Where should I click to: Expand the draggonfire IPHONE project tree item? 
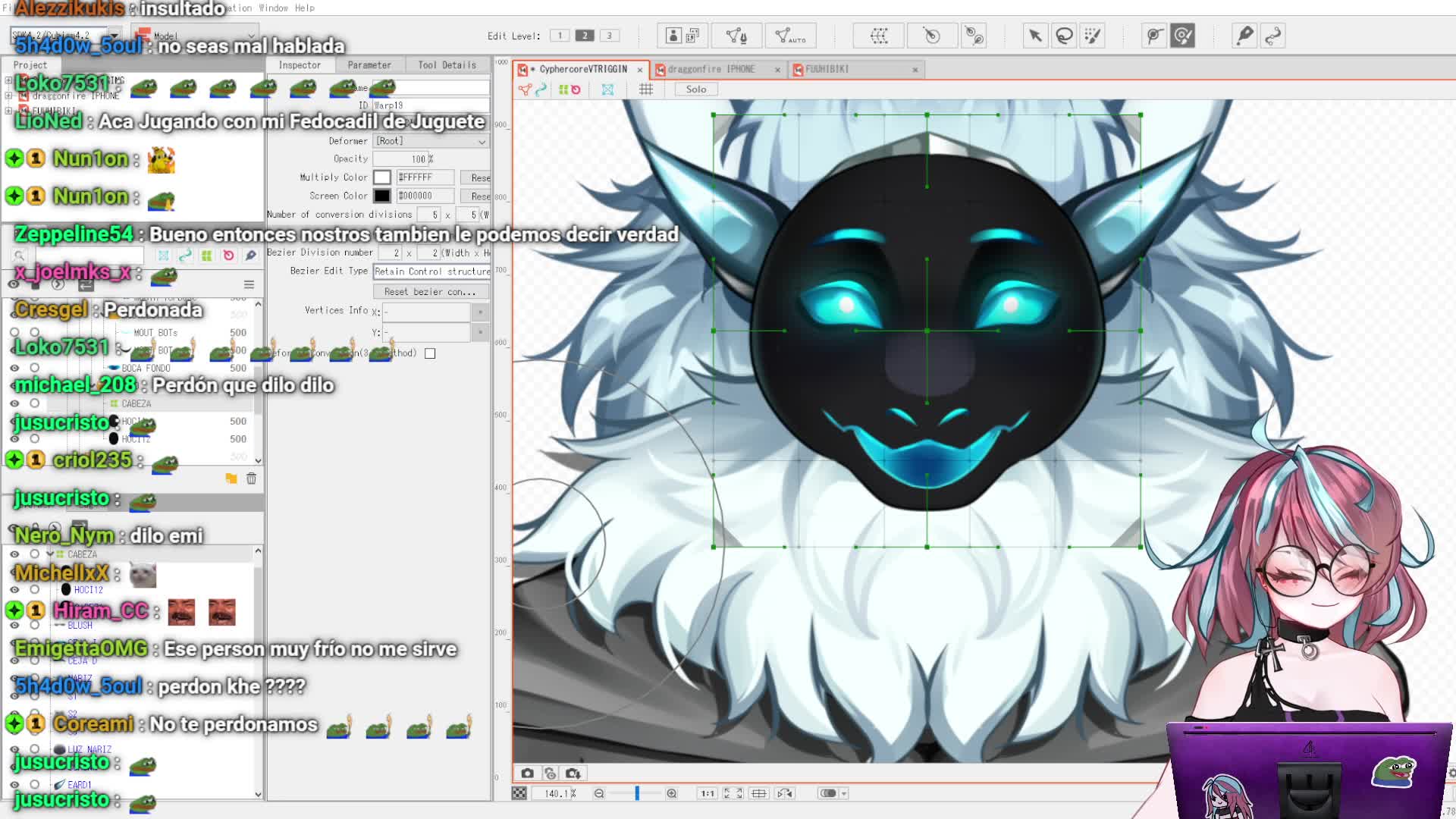tap(8, 96)
